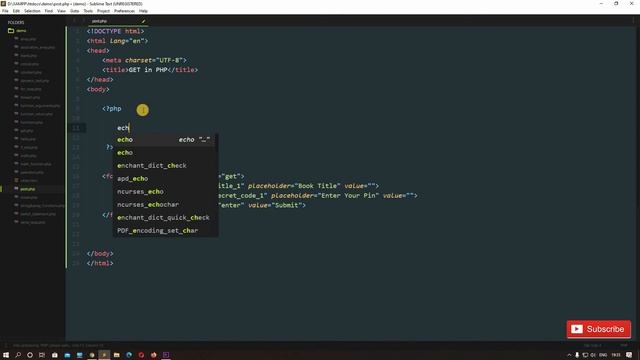The width and height of the screenshot is (640, 360).
Task: Choose the echo suggestion with echo "…" hint
Action: pos(165,140)
